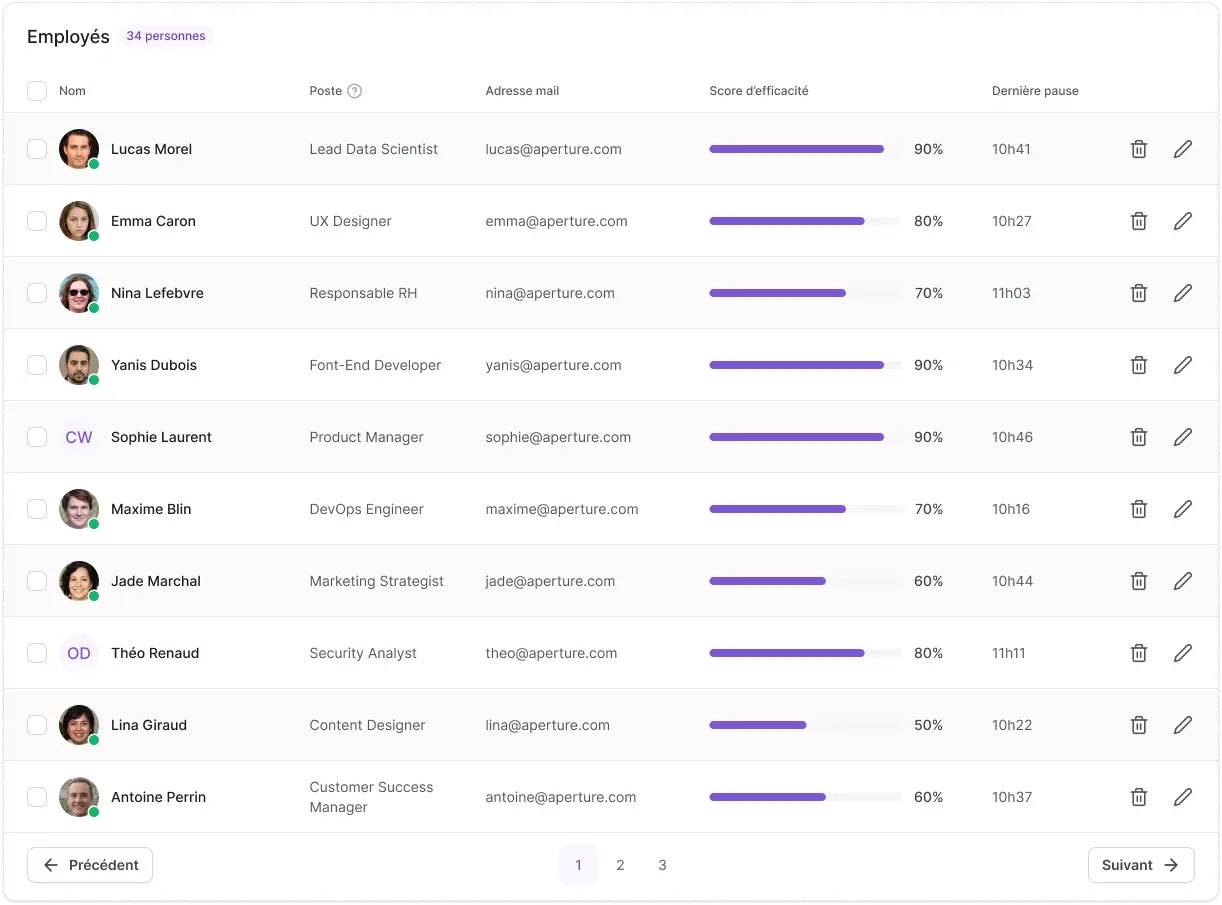This screenshot has width=1222, height=905.
Task: Click the Précédent button
Action: click(90, 865)
